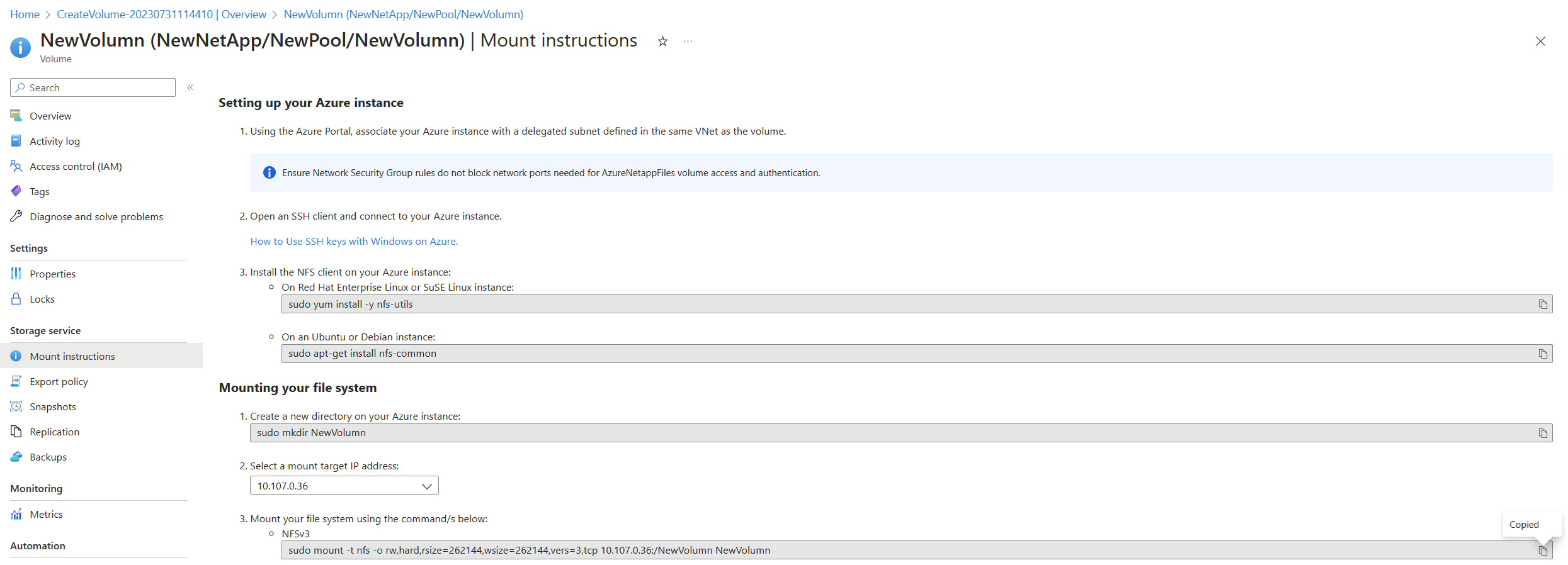Open the Locks settings page

42,299
